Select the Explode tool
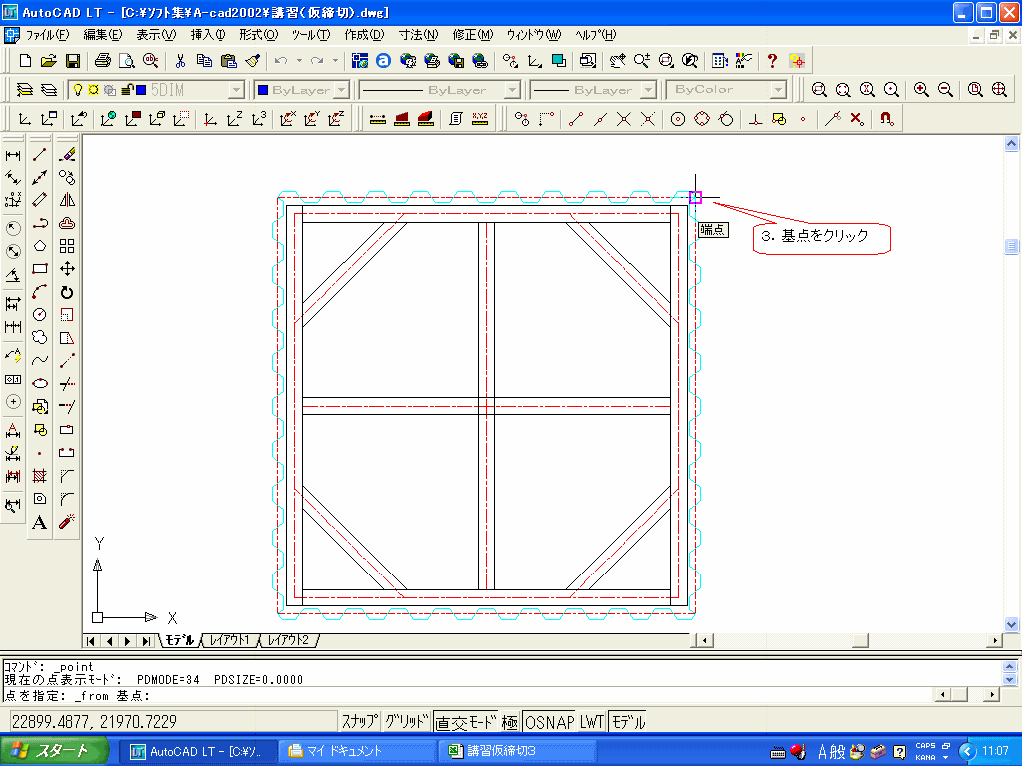The width and height of the screenshot is (1023, 767). tap(67, 522)
